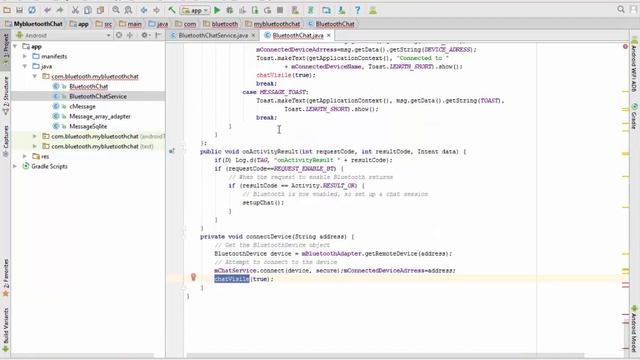Collapse the app module node
The height and width of the screenshot is (360, 640).
pyautogui.click(x=15, y=47)
